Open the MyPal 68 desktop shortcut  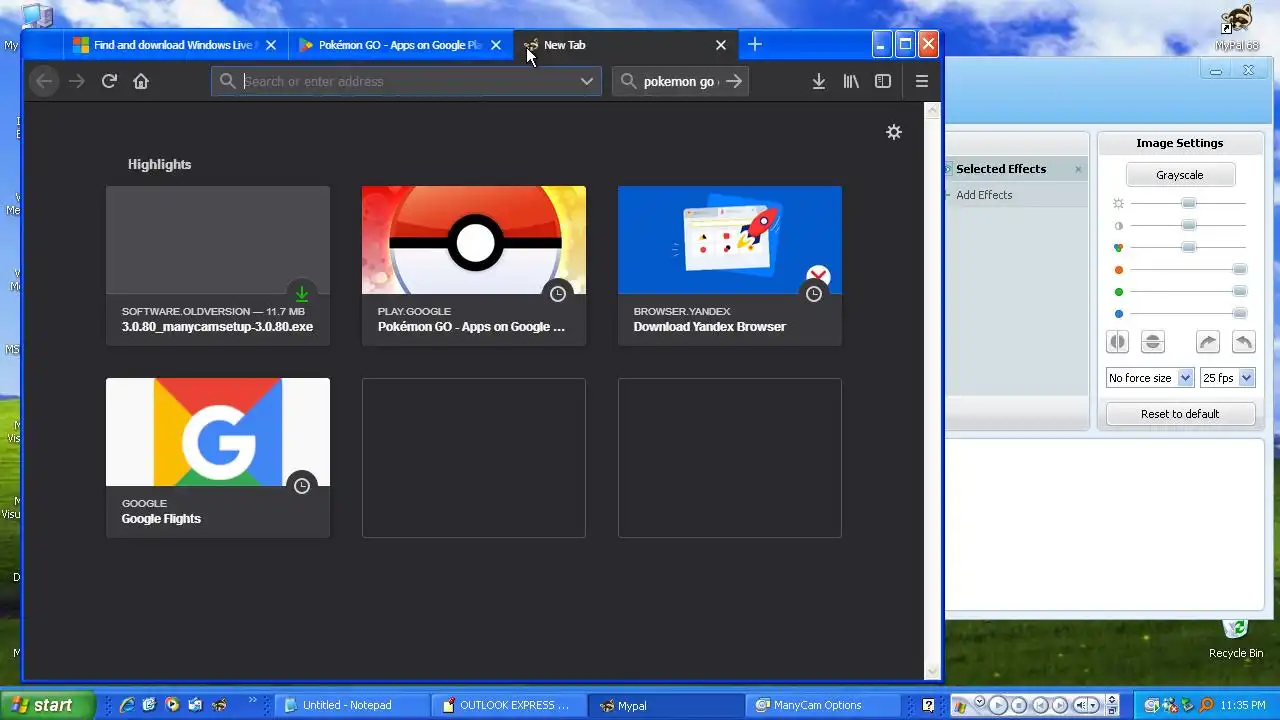click(x=1237, y=28)
